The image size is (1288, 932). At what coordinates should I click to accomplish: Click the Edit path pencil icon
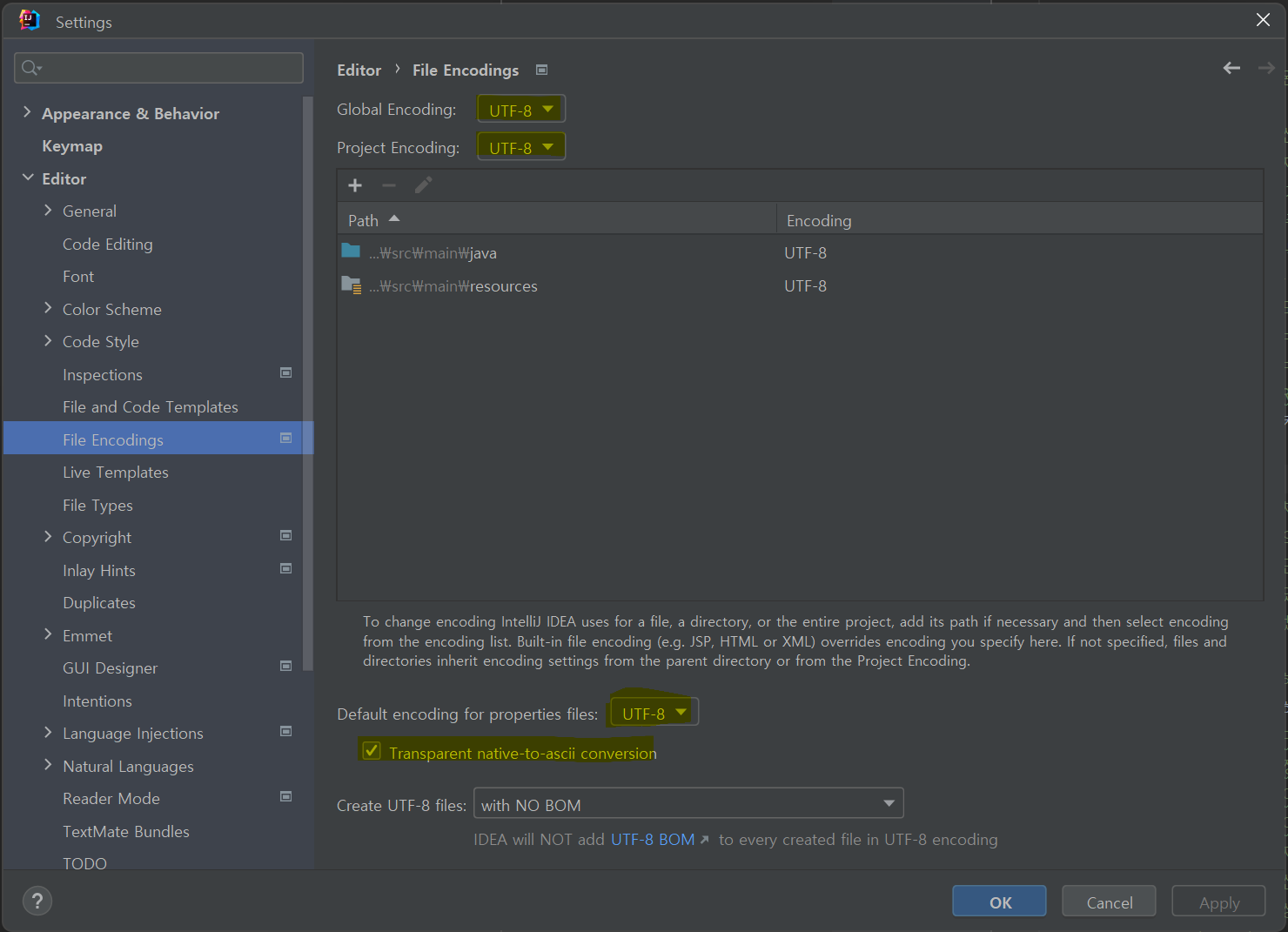[423, 185]
